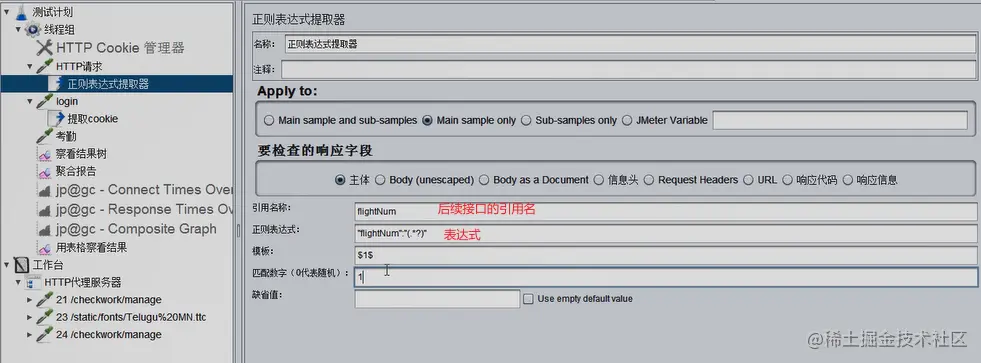The width and height of the screenshot is (981, 363).
Task: Click the 工作台 workbench icon
Action: pos(21,265)
